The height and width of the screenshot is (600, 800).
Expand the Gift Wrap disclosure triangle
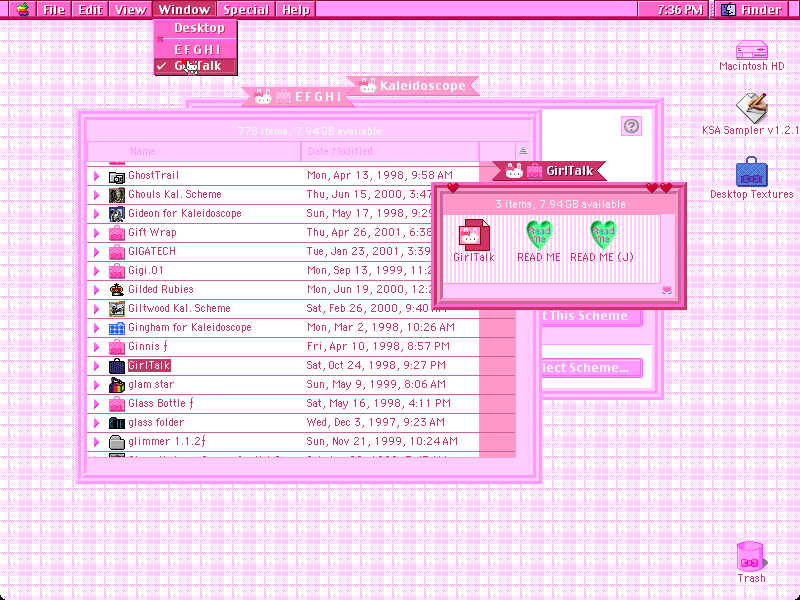coord(96,233)
